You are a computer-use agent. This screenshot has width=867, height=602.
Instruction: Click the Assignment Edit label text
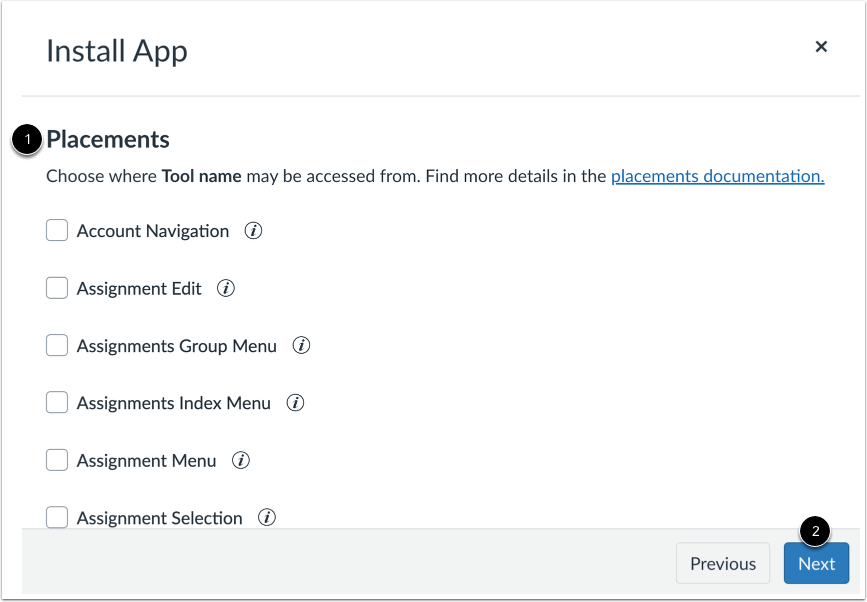[x=139, y=289]
